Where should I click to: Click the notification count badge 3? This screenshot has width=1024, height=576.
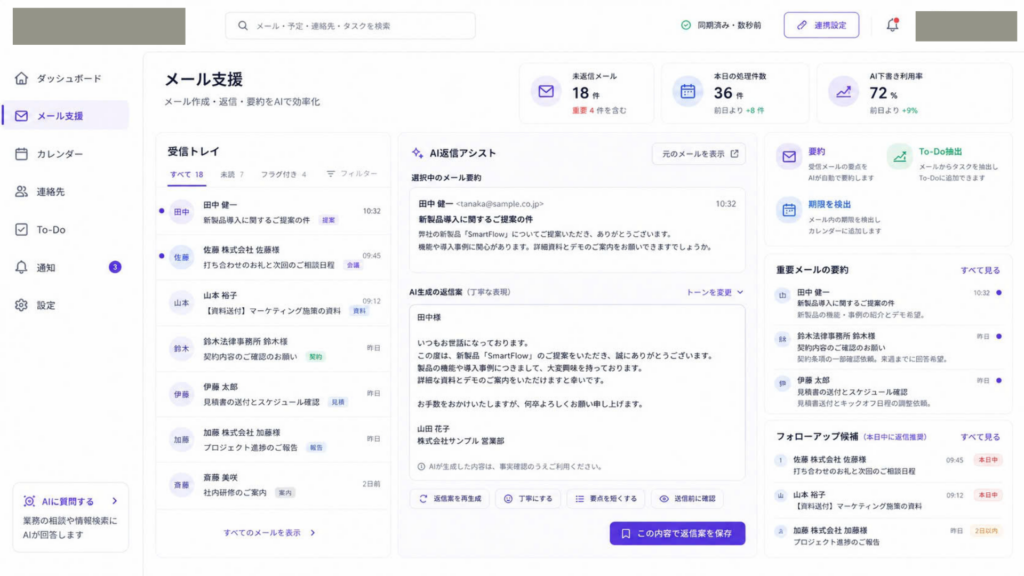coord(115,267)
